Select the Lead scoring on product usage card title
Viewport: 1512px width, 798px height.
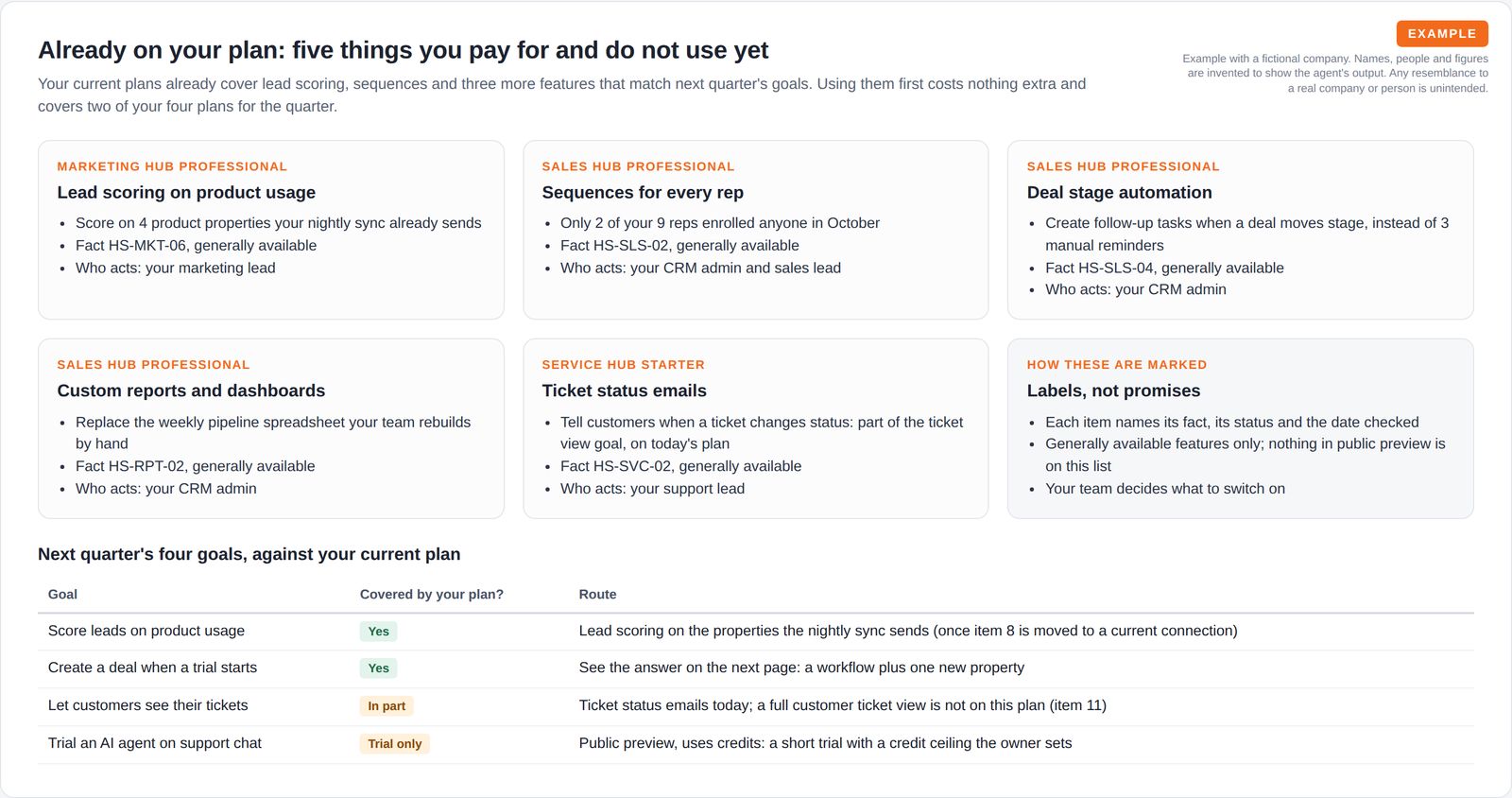[186, 192]
